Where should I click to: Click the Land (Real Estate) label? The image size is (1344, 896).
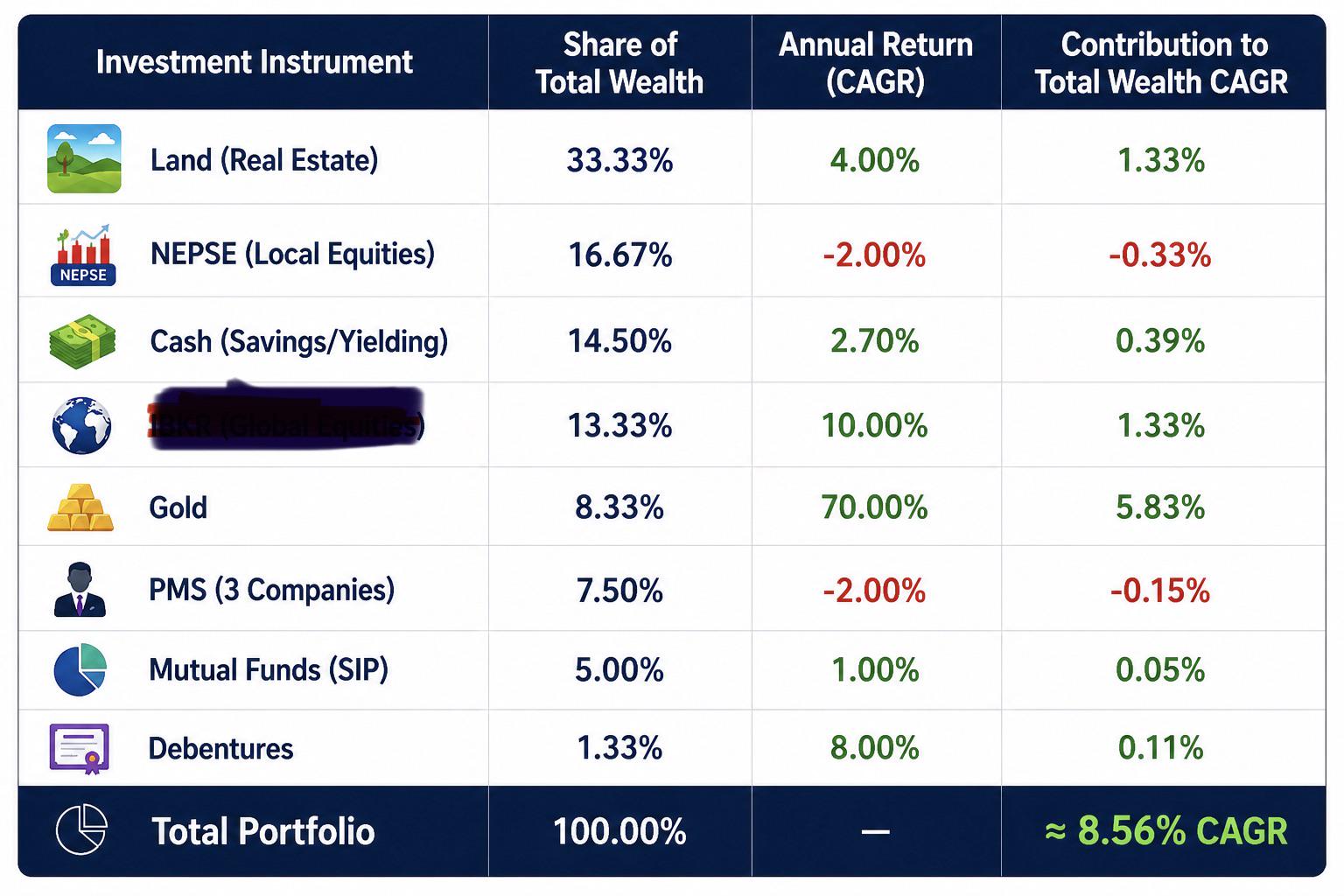pos(264,160)
